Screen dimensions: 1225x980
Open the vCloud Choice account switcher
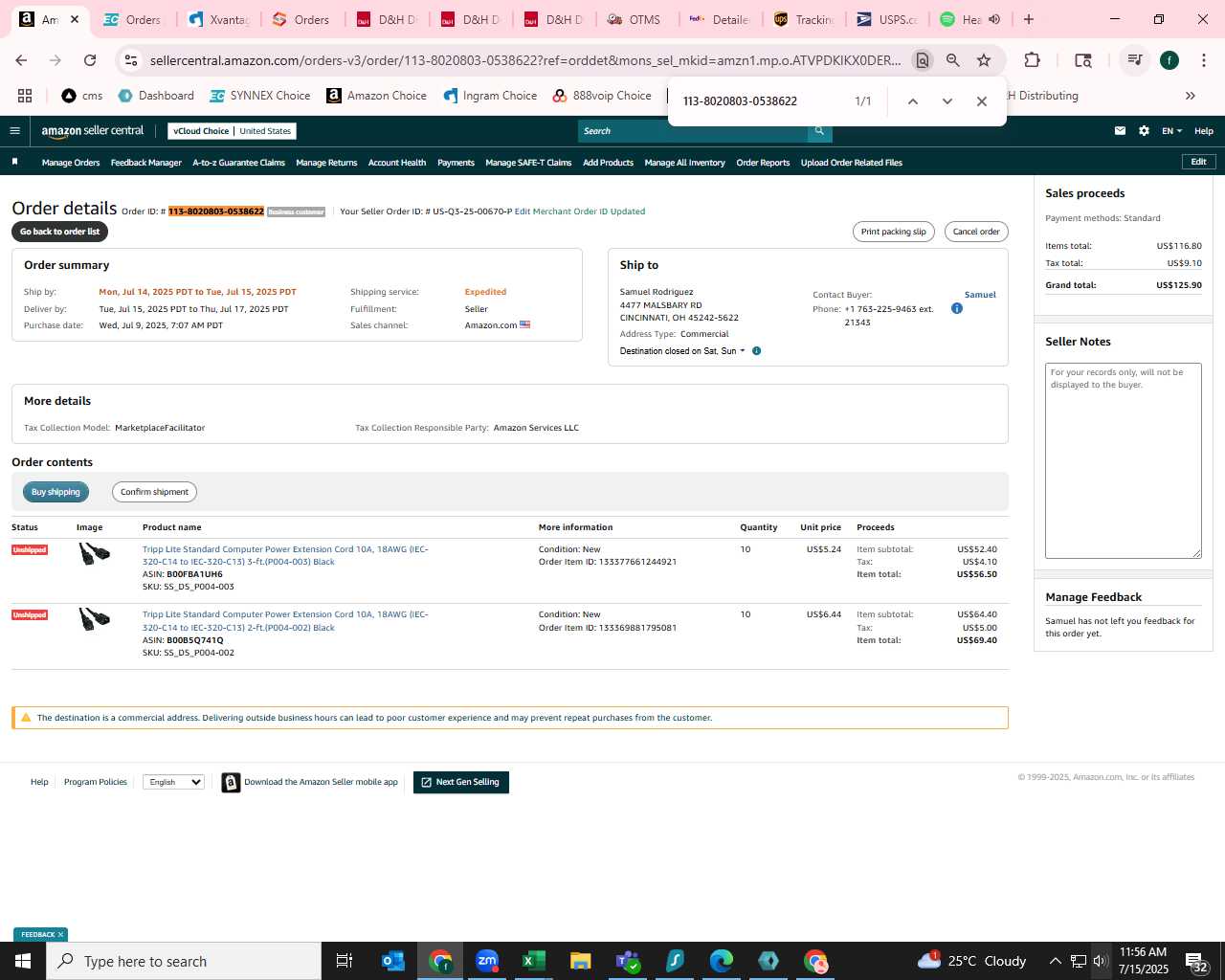(x=233, y=131)
